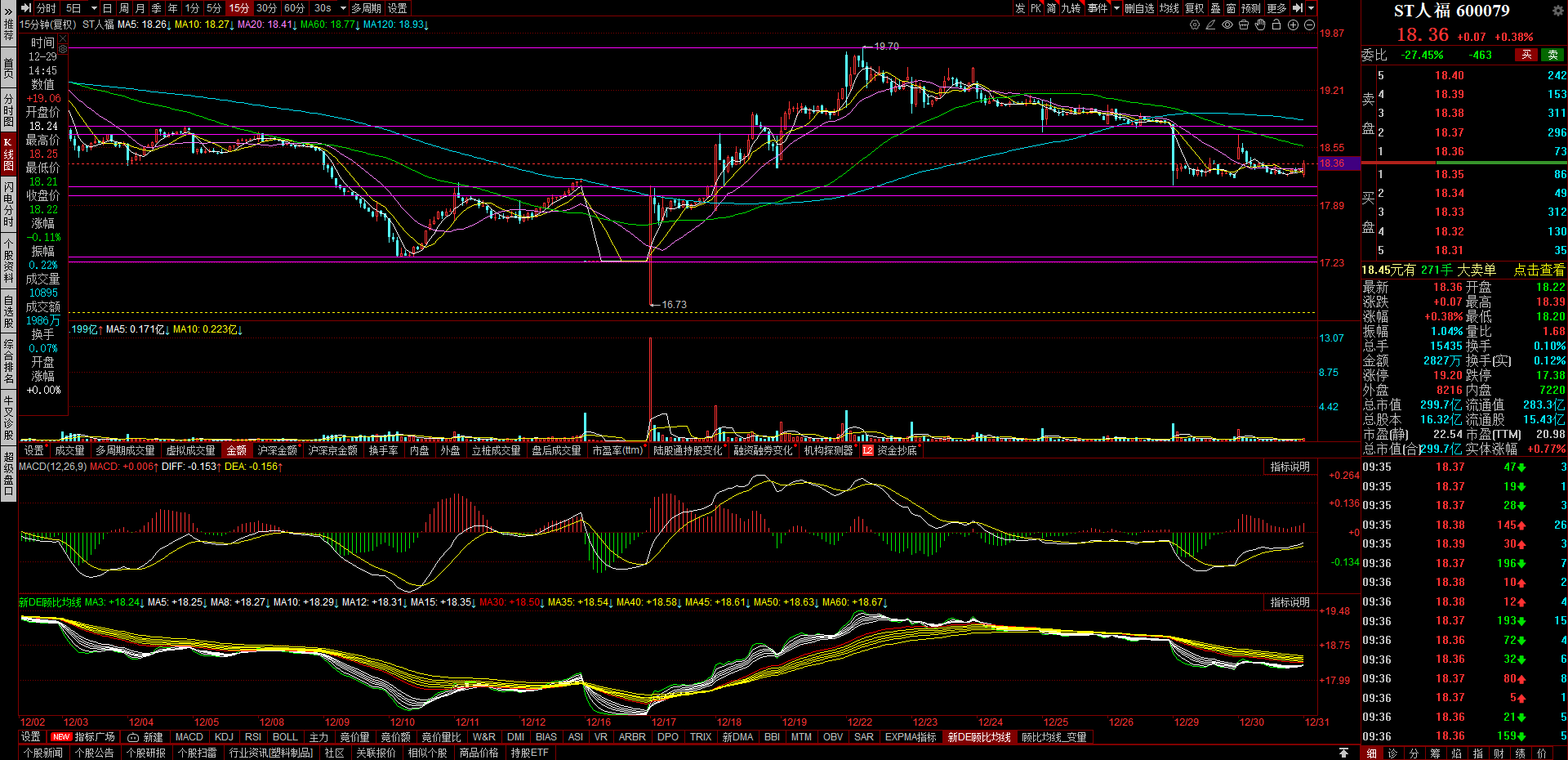
Task: Click green 卖 sell button
Action: point(1552,55)
